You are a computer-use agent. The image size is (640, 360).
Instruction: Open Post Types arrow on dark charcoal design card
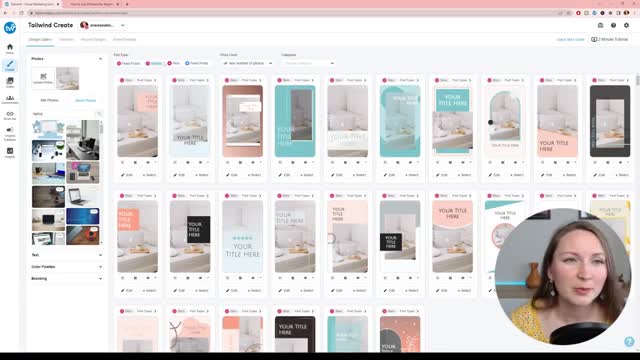click(x=628, y=80)
